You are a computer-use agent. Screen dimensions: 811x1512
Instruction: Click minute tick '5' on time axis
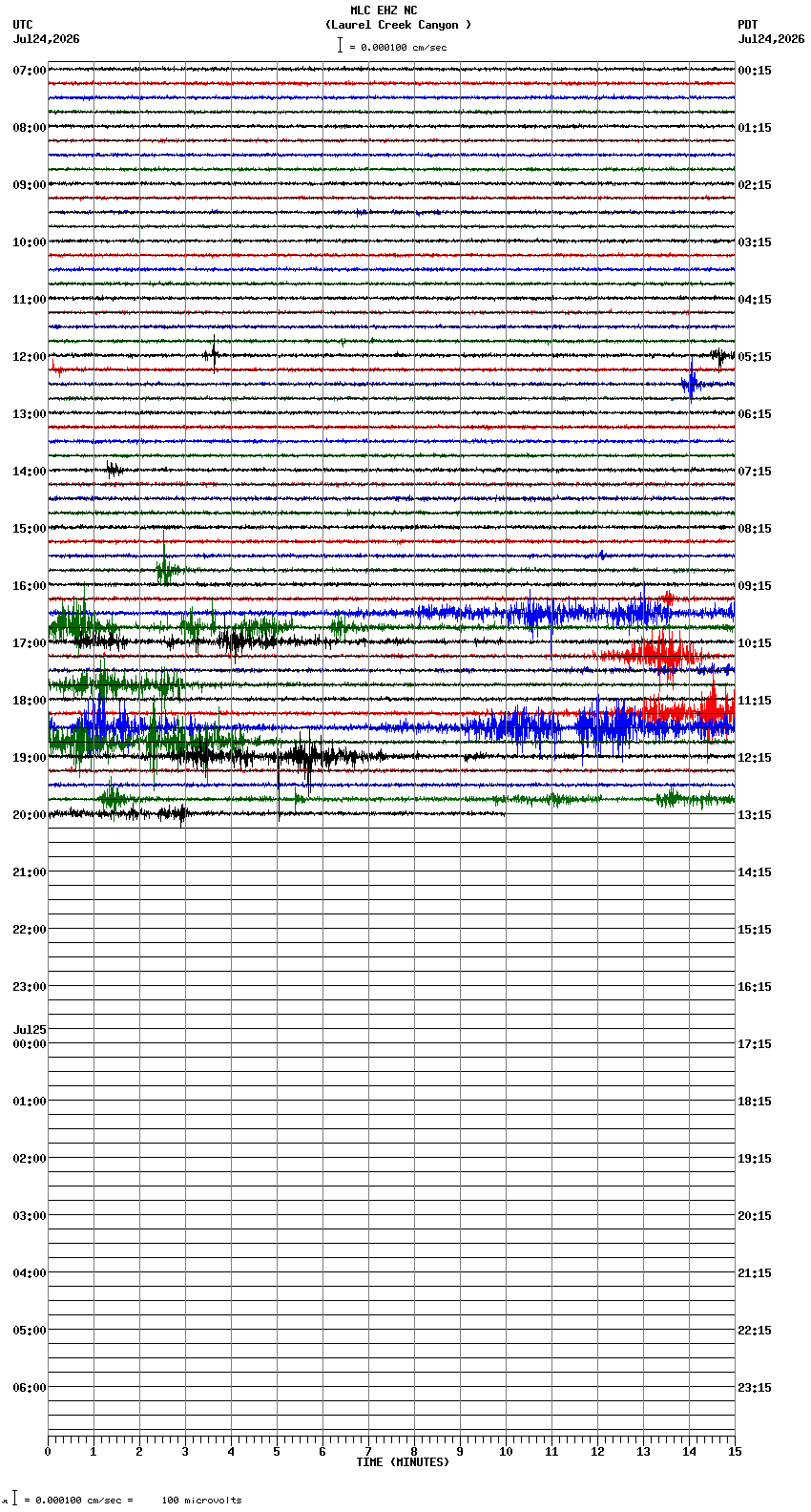pos(277,1452)
